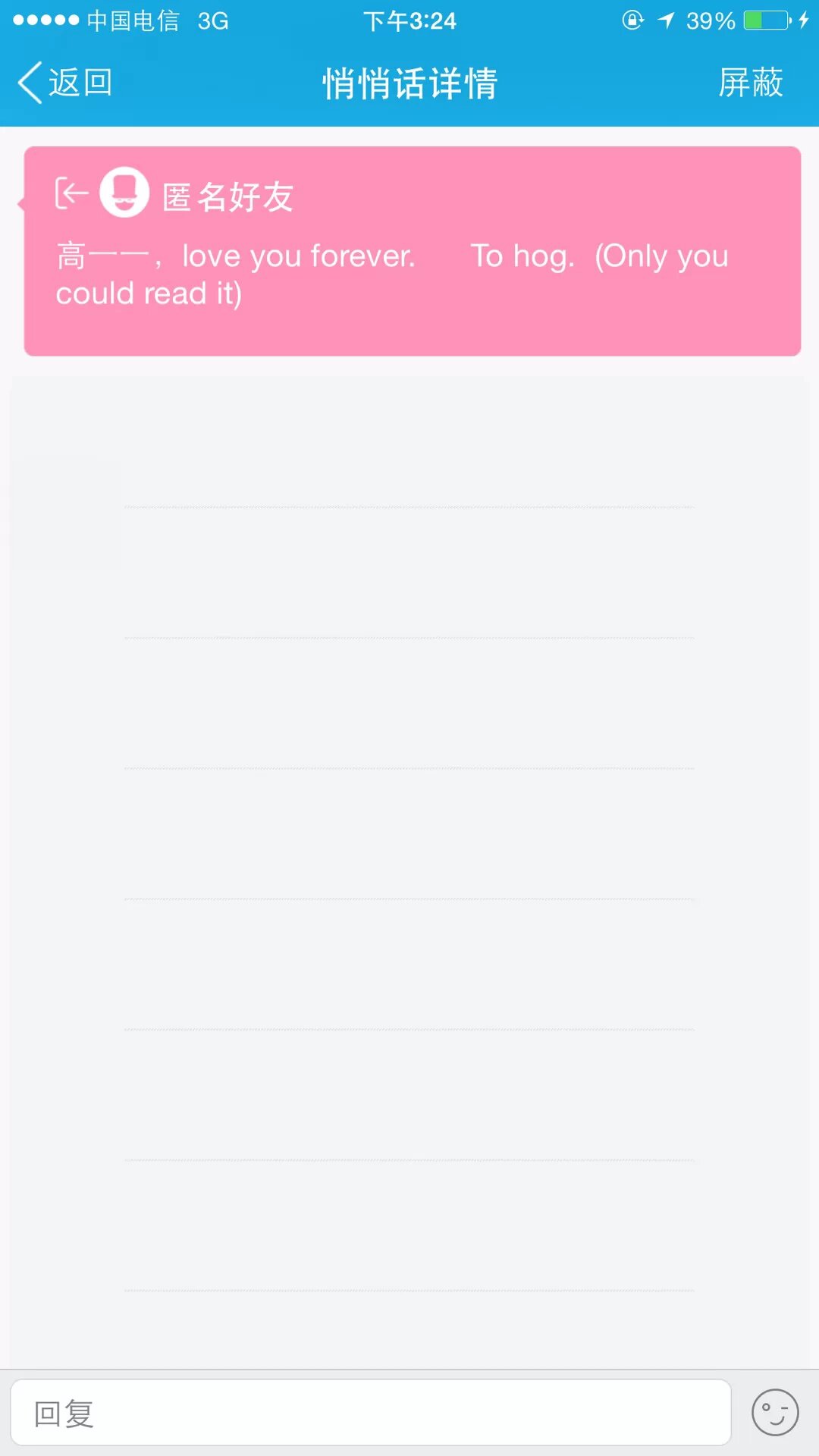Tap the 匿名好友 sender name
This screenshot has width=819, height=1456.
click(x=227, y=197)
